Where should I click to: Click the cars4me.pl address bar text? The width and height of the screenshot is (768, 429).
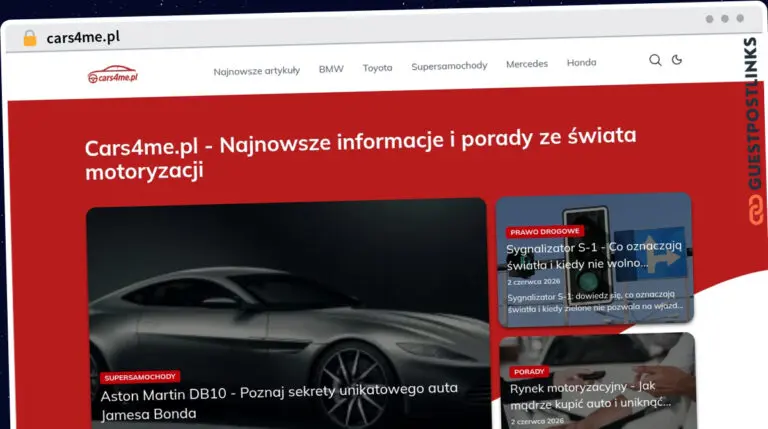click(x=83, y=37)
